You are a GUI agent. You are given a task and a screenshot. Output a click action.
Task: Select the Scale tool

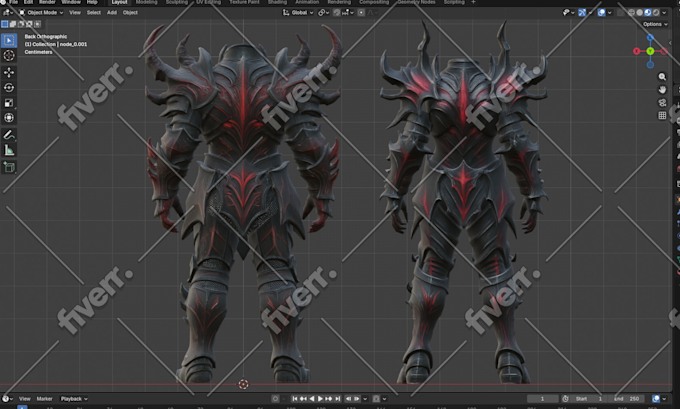9,103
